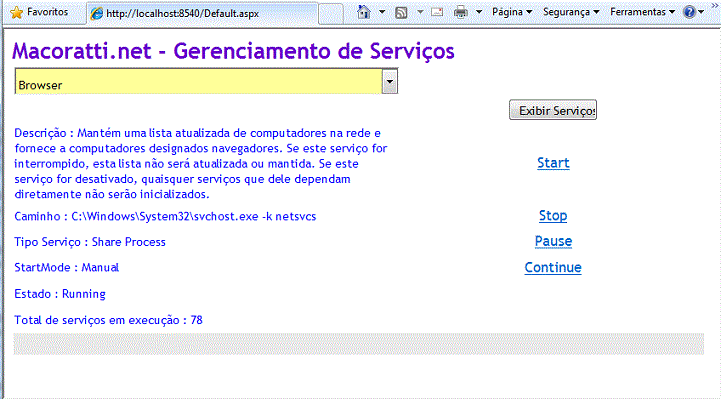Show more toolbar items chevron
Image resolution: width=721 pixels, height=399 pixels.
pyautogui.click(x=715, y=6)
